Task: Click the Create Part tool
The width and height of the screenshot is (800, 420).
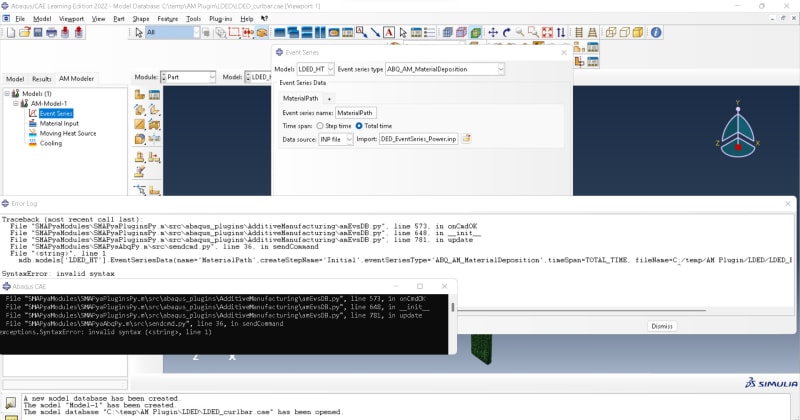Action: (x=140, y=95)
